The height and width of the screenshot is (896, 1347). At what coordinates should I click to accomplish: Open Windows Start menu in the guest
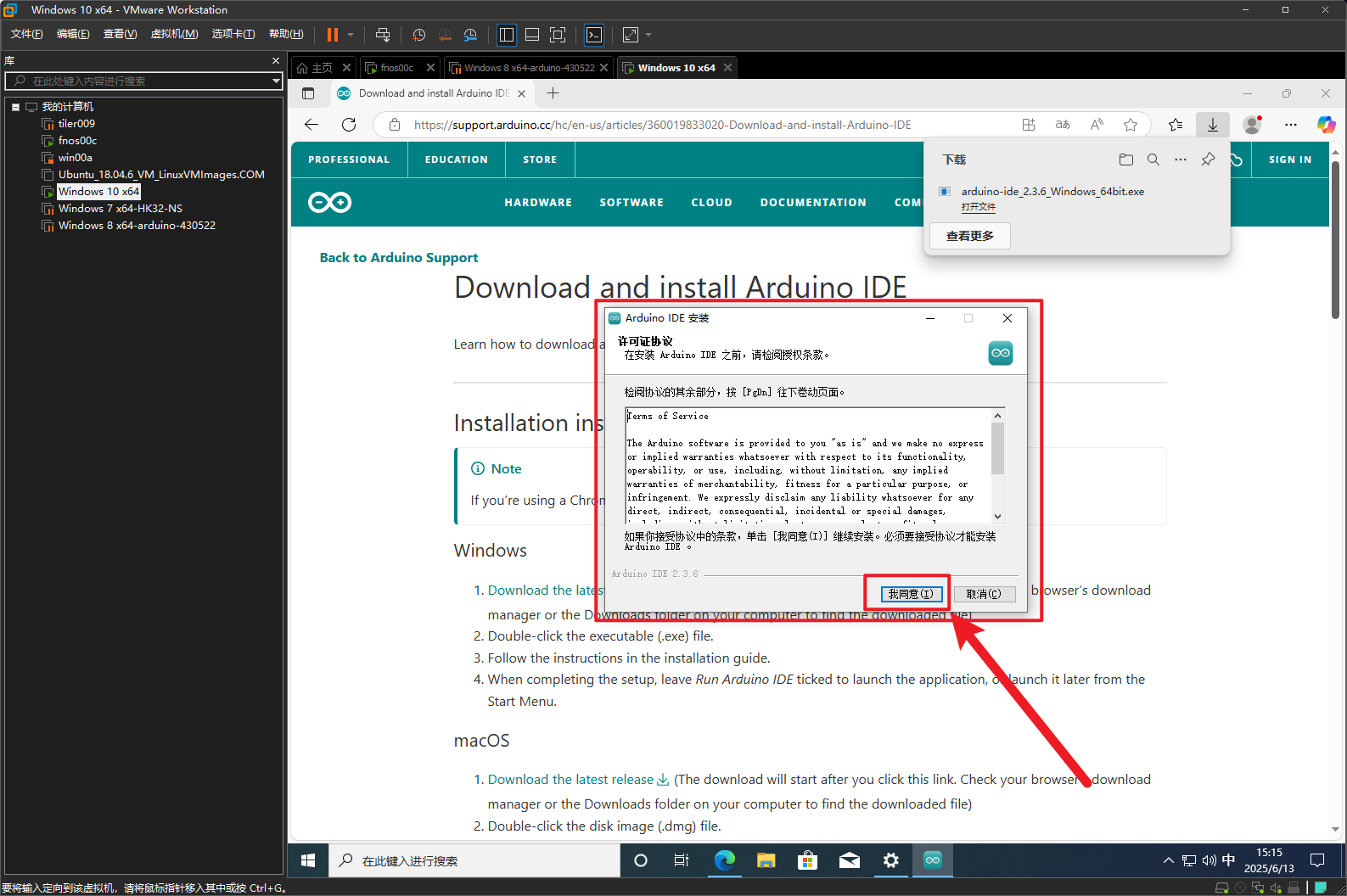[308, 860]
